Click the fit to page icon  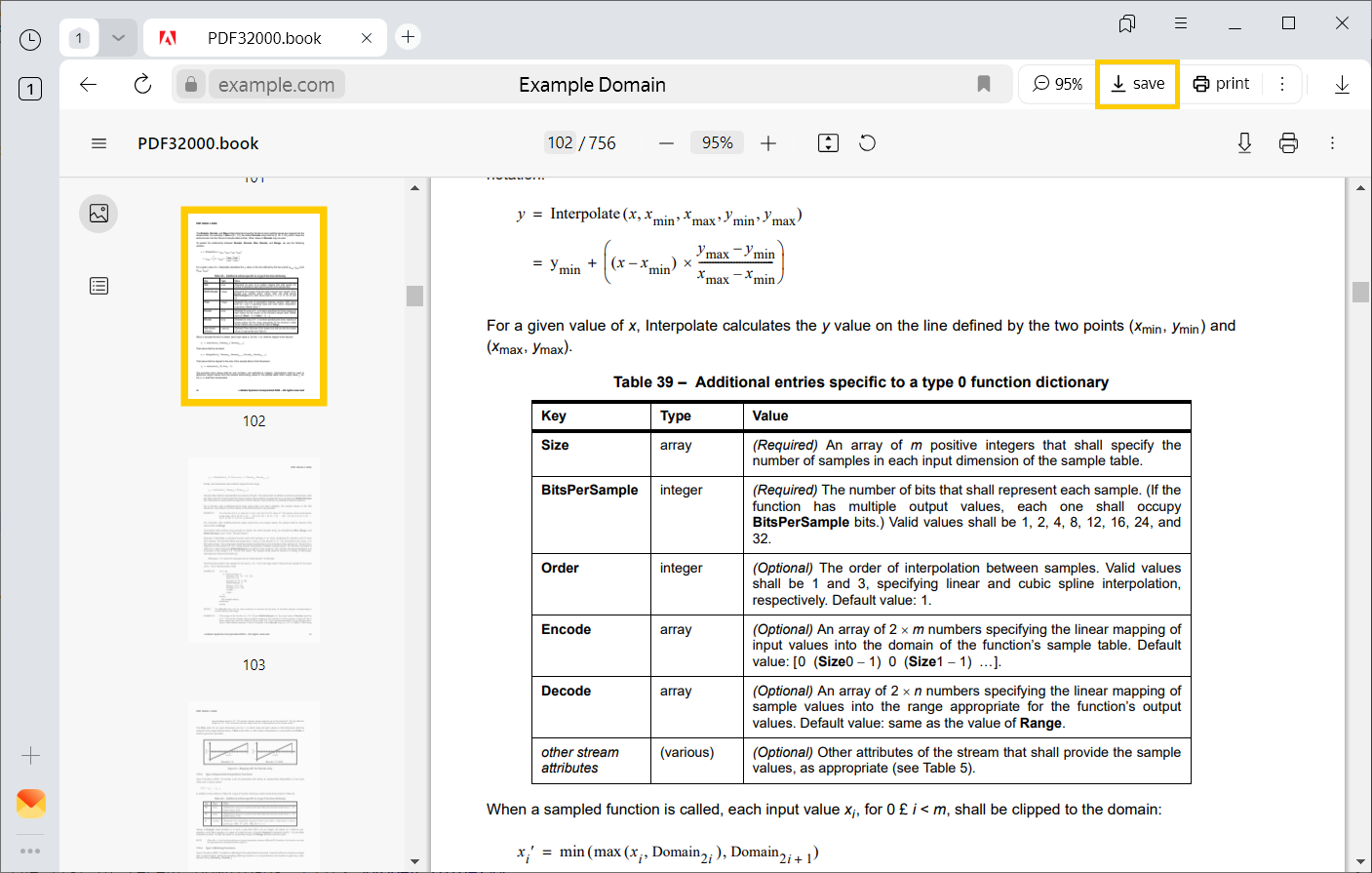pos(828,143)
